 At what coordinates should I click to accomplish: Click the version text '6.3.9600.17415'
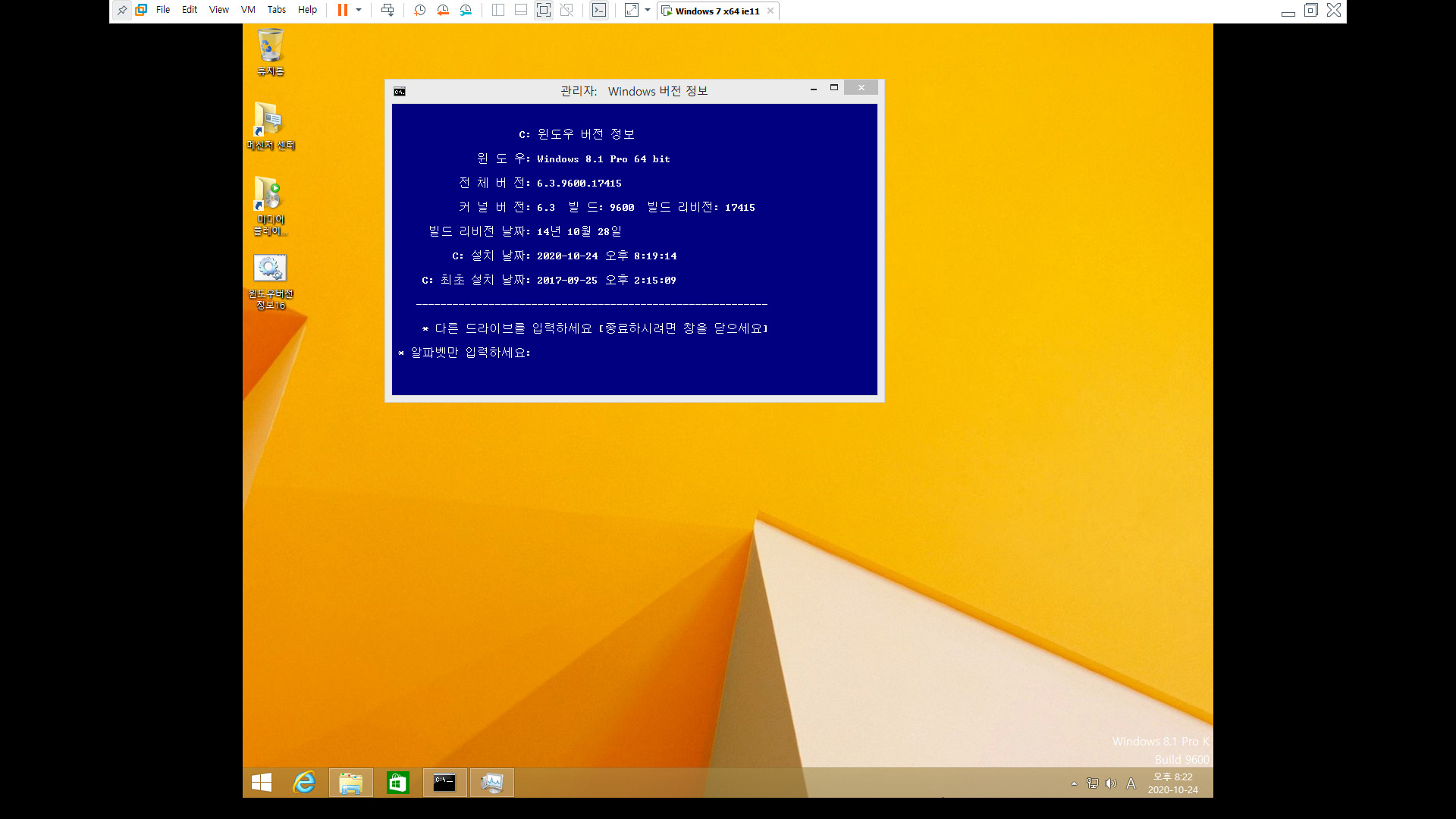(x=579, y=184)
